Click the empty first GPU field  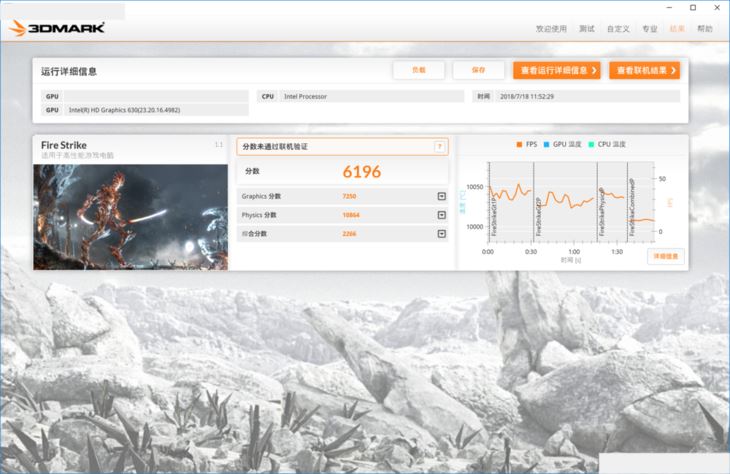coord(156,96)
